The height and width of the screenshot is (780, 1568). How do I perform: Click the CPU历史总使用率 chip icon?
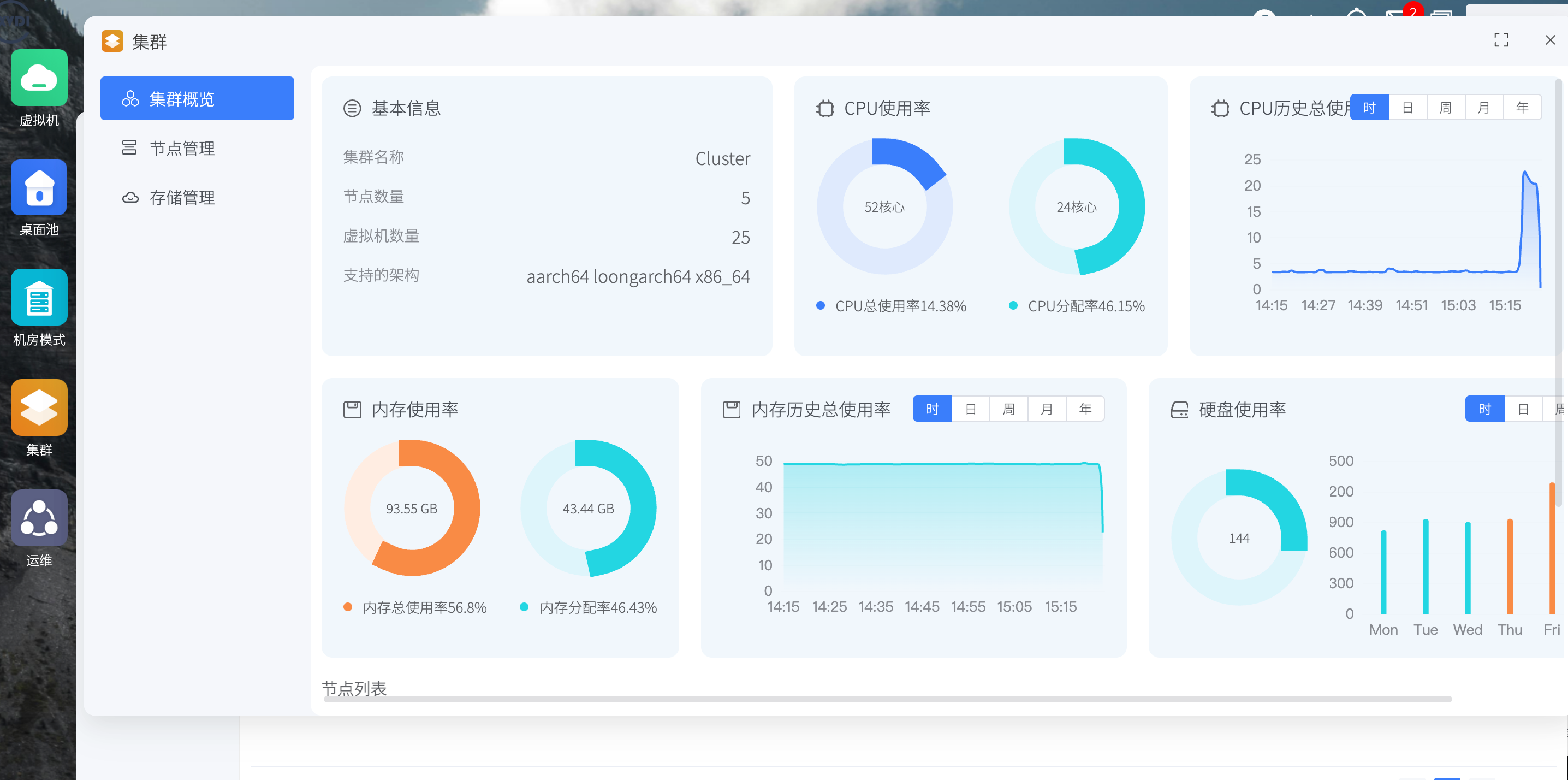coord(1220,108)
